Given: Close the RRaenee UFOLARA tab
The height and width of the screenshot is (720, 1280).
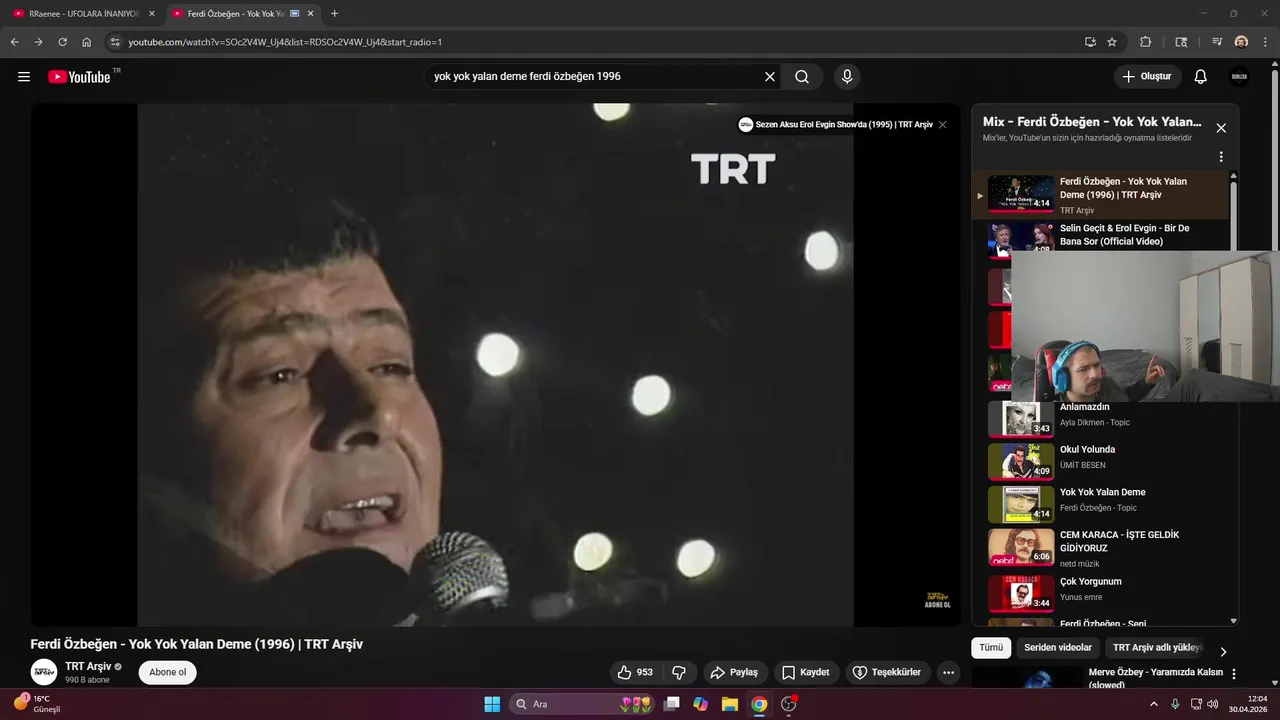Looking at the screenshot, I should 152,14.
